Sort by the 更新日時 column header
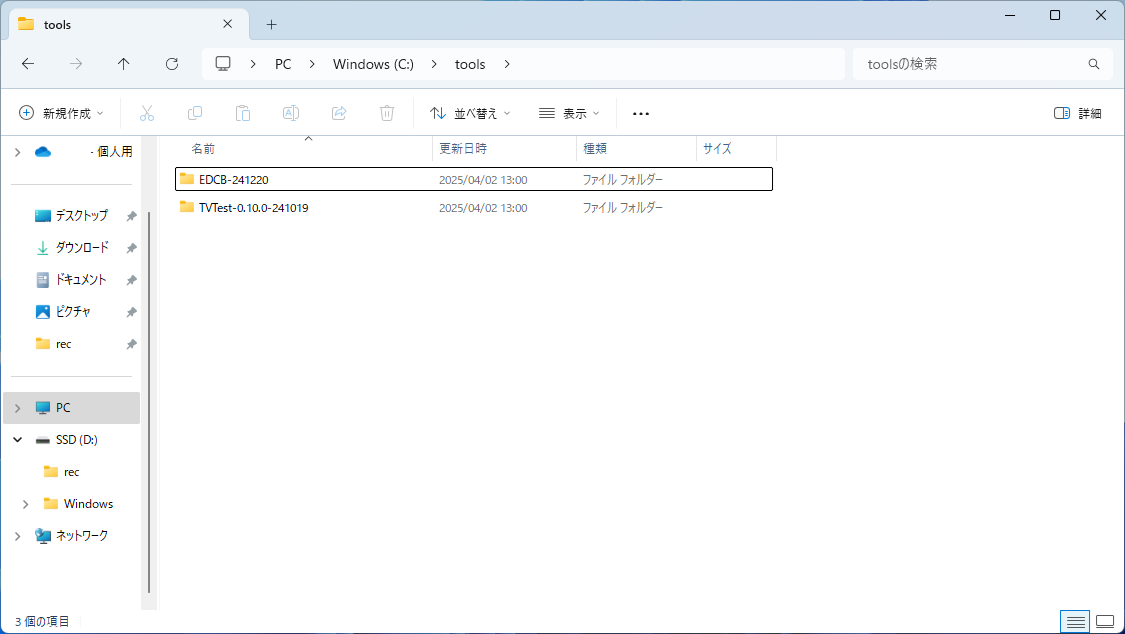Viewport: 1125px width, 634px height. coord(504,148)
